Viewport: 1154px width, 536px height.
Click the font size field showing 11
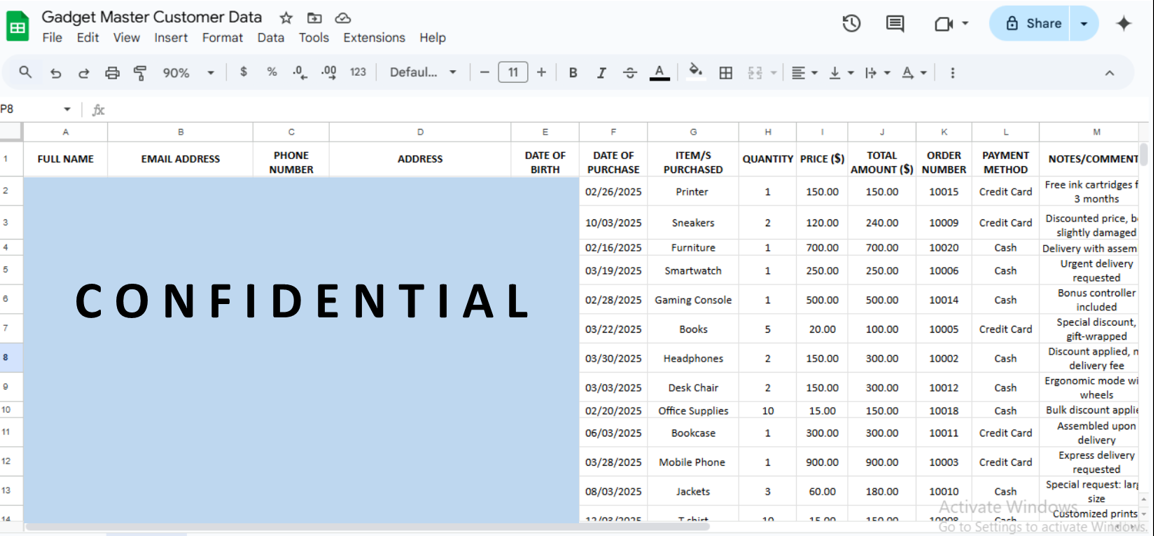[513, 72]
